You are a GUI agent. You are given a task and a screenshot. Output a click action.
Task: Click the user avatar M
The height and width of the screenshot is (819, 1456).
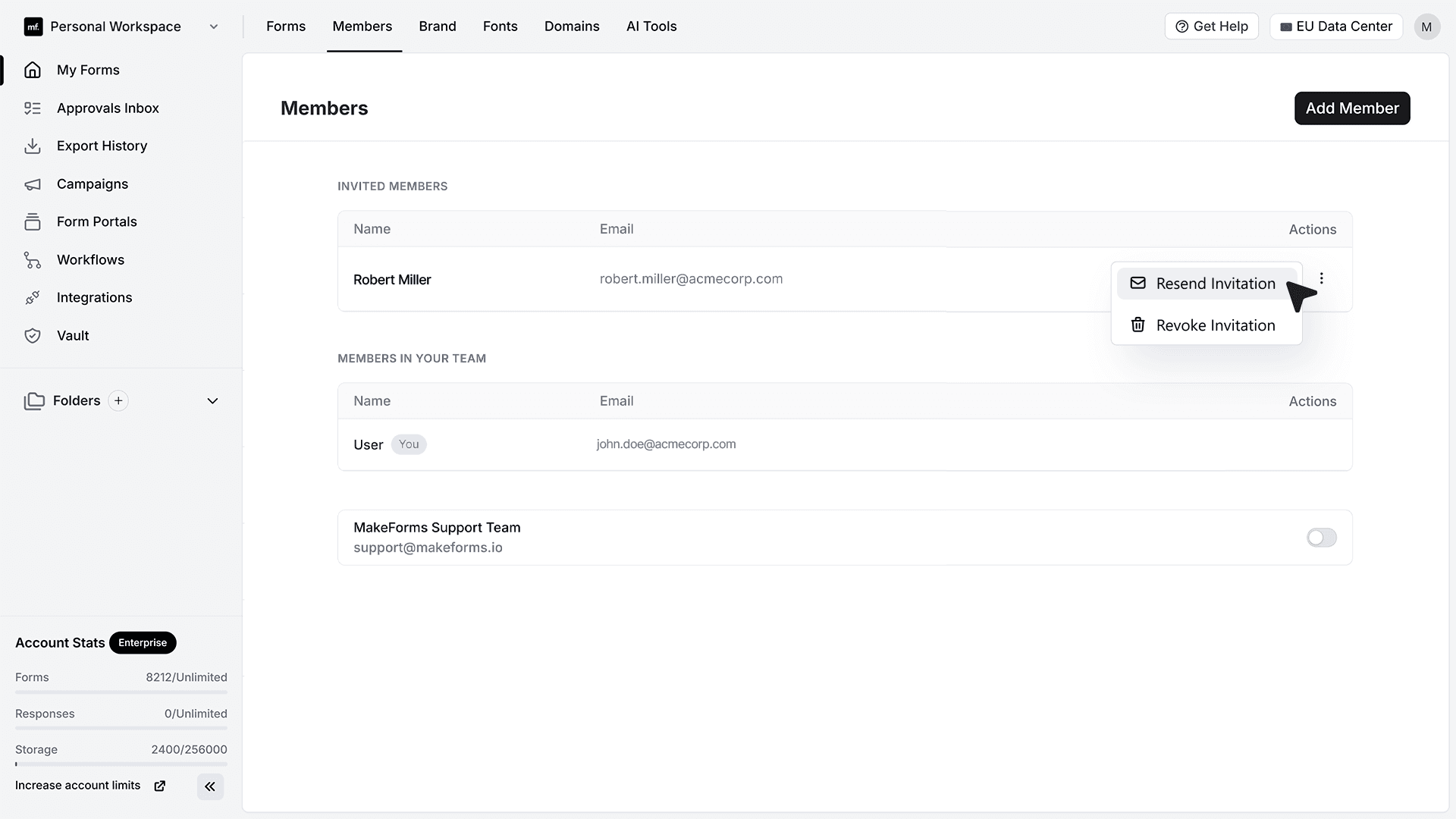pyautogui.click(x=1426, y=27)
